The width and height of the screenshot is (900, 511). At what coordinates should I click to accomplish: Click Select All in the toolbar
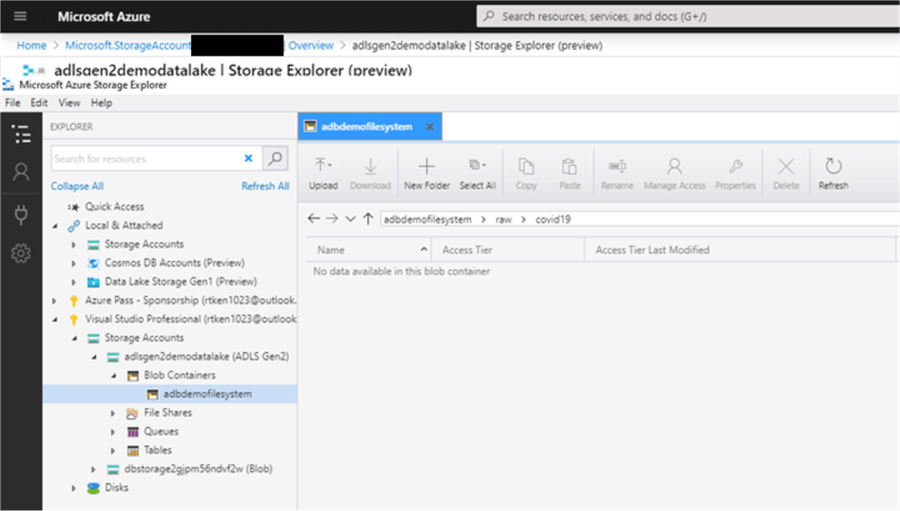478,173
